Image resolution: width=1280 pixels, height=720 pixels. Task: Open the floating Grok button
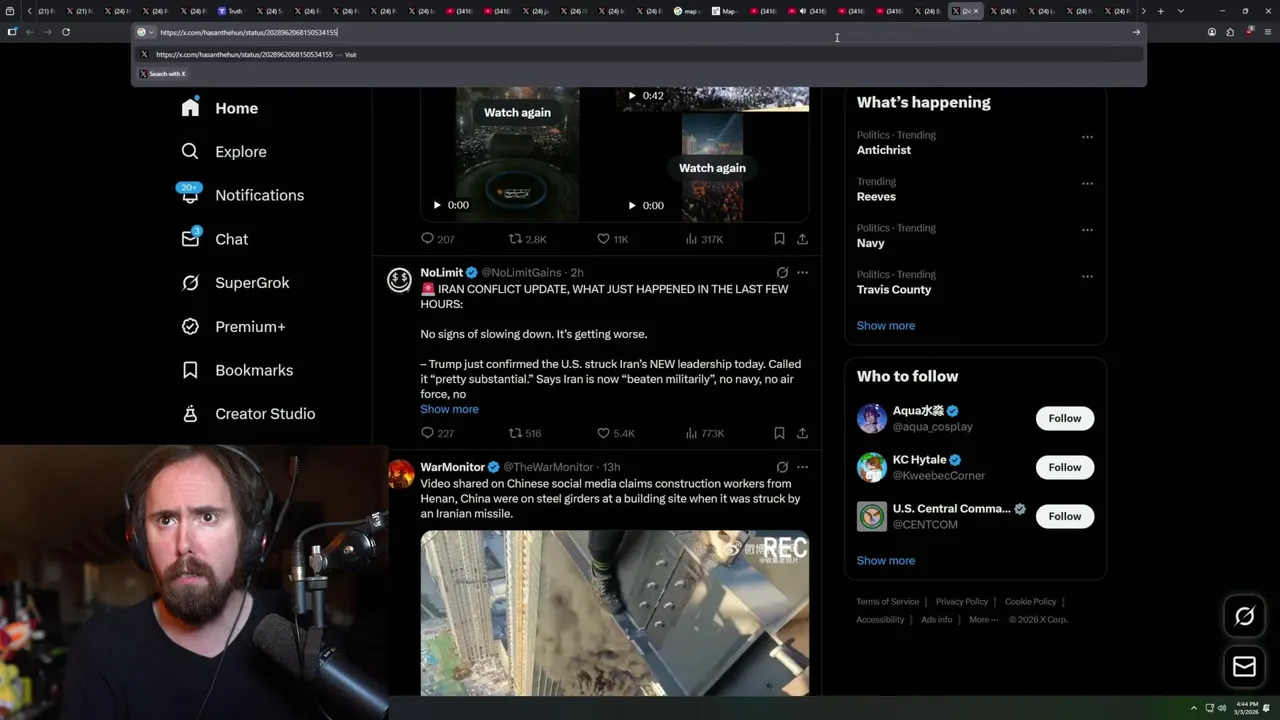click(1244, 616)
